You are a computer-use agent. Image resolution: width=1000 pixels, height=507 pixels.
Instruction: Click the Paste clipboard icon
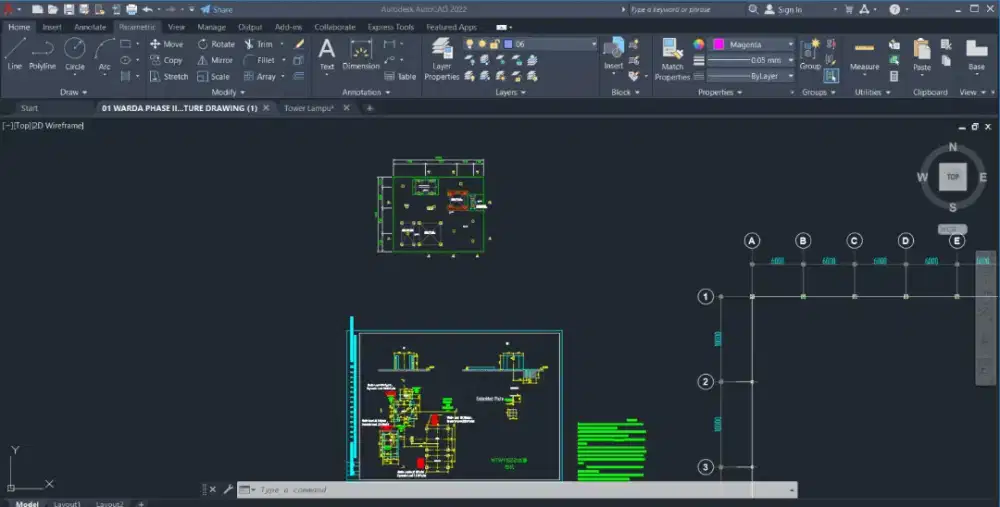(922, 55)
